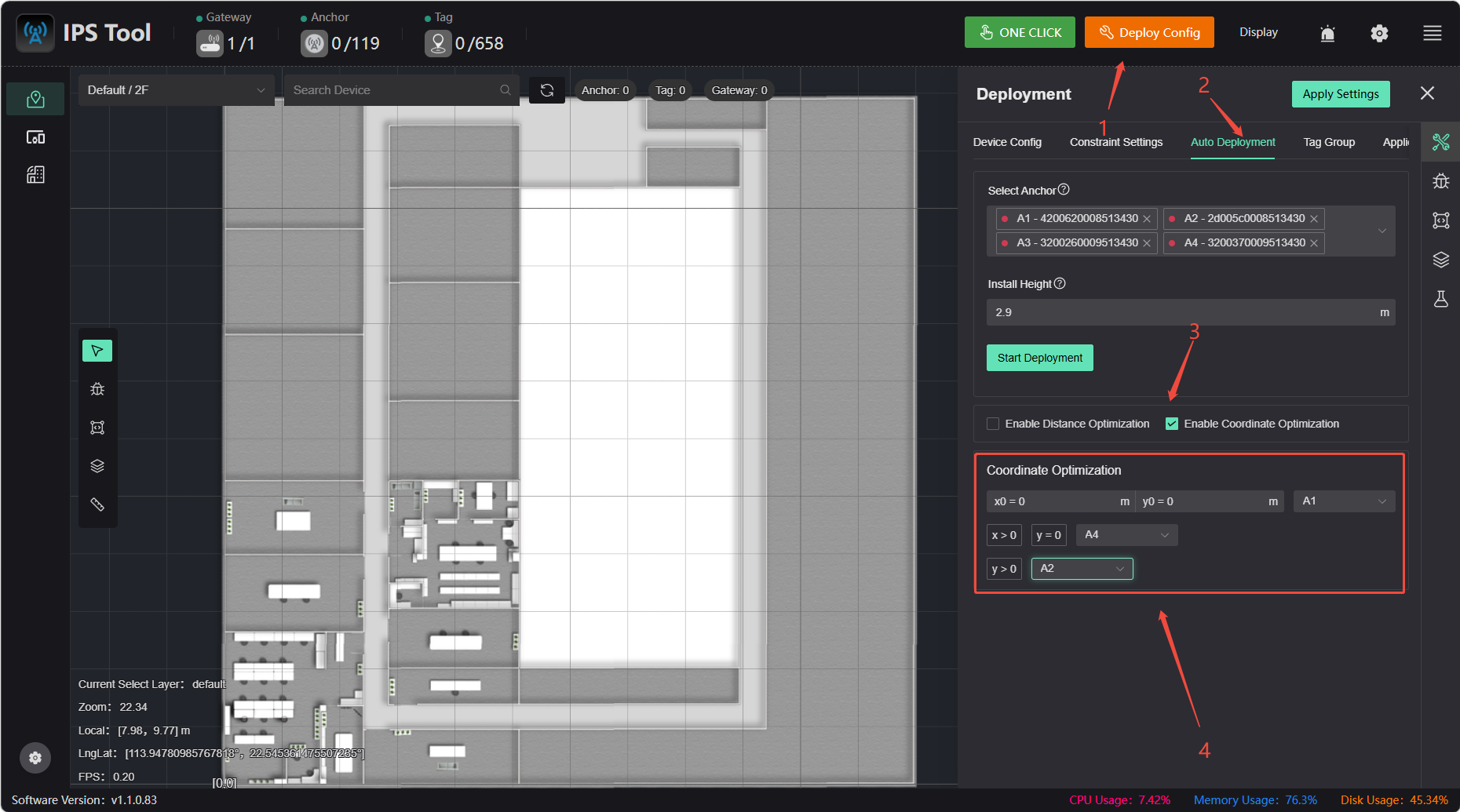Screen dimensions: 1460x812
Task: Click the y = 0 label box
Action: tap(1049, 535)
